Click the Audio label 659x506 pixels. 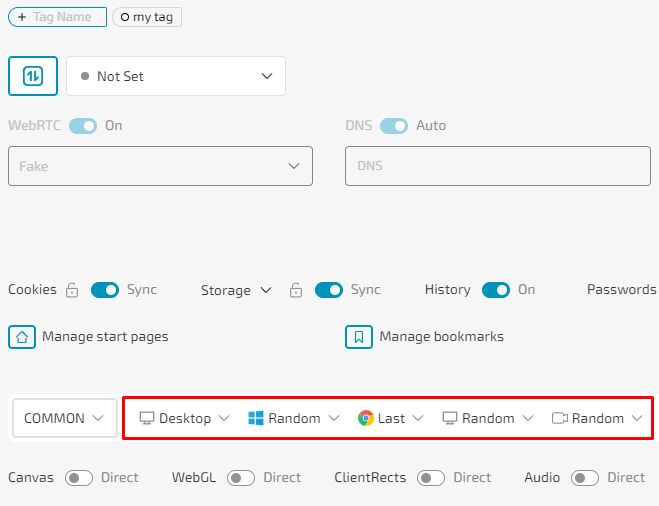pyautogui.click(x=542, y=478)
